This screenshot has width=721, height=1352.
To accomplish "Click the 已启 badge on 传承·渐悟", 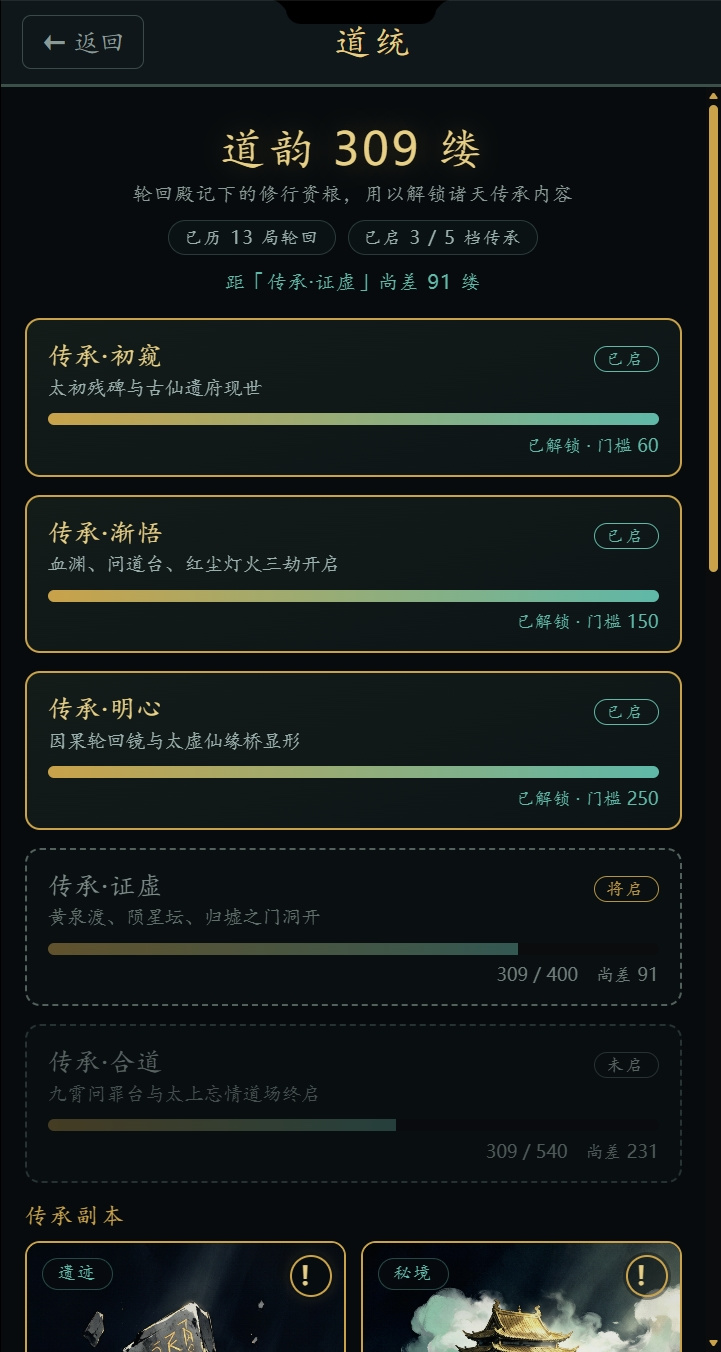I will [x=626, y=536].
